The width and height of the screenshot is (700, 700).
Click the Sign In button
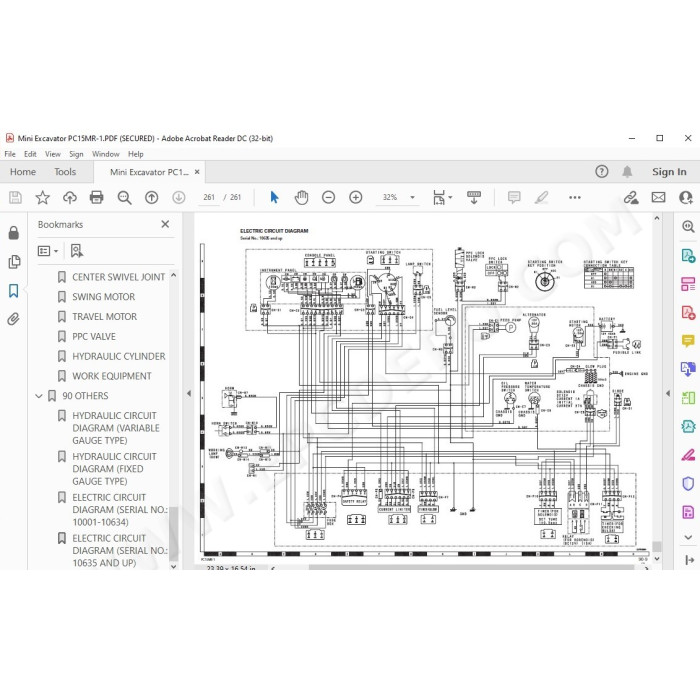(669, 172)
